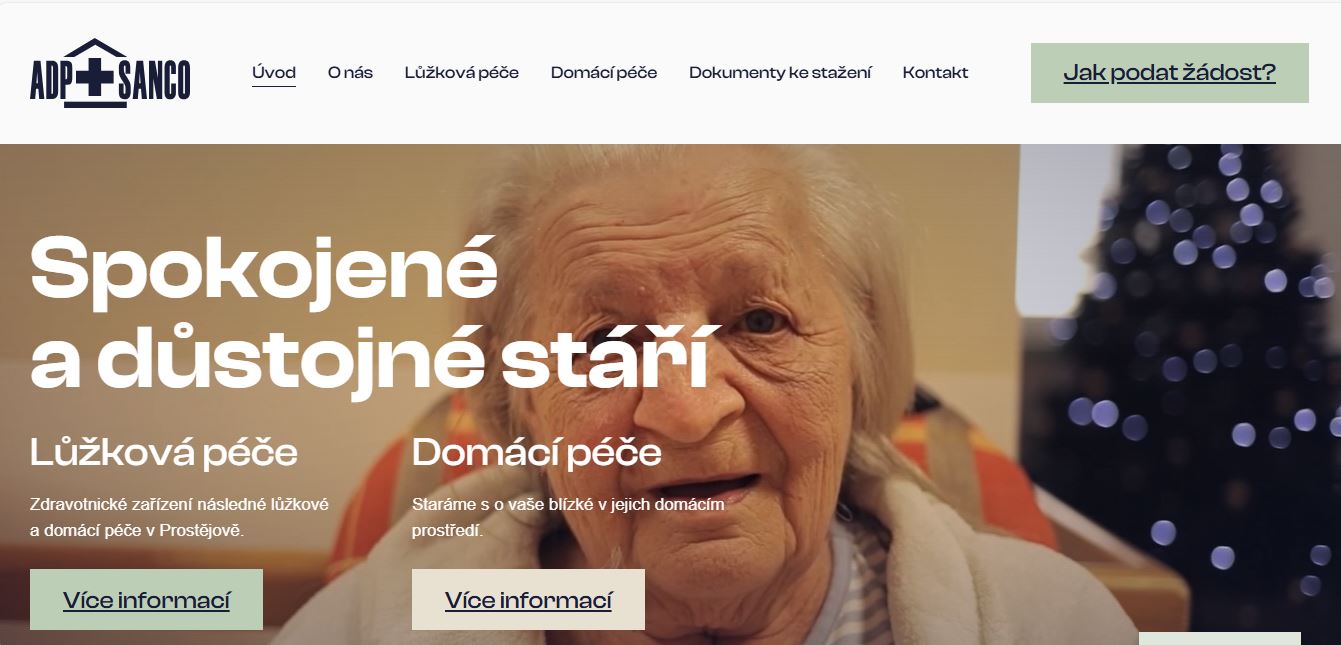
Task: Click the large Domácí péče heading in the hero
Action: tap(537, 453)
